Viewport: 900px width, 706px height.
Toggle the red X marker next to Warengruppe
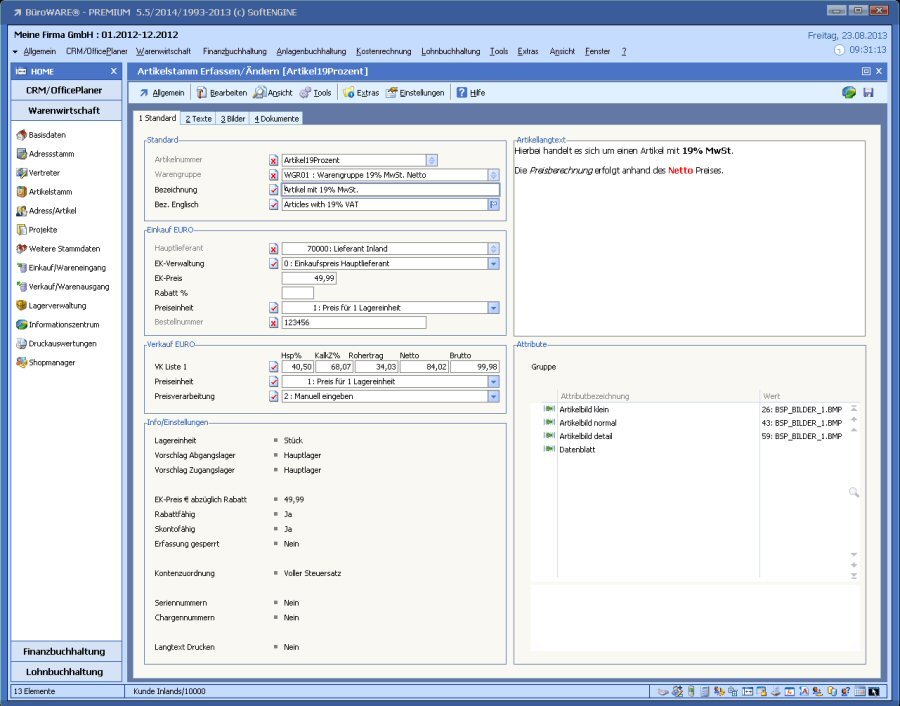(273, 175)
